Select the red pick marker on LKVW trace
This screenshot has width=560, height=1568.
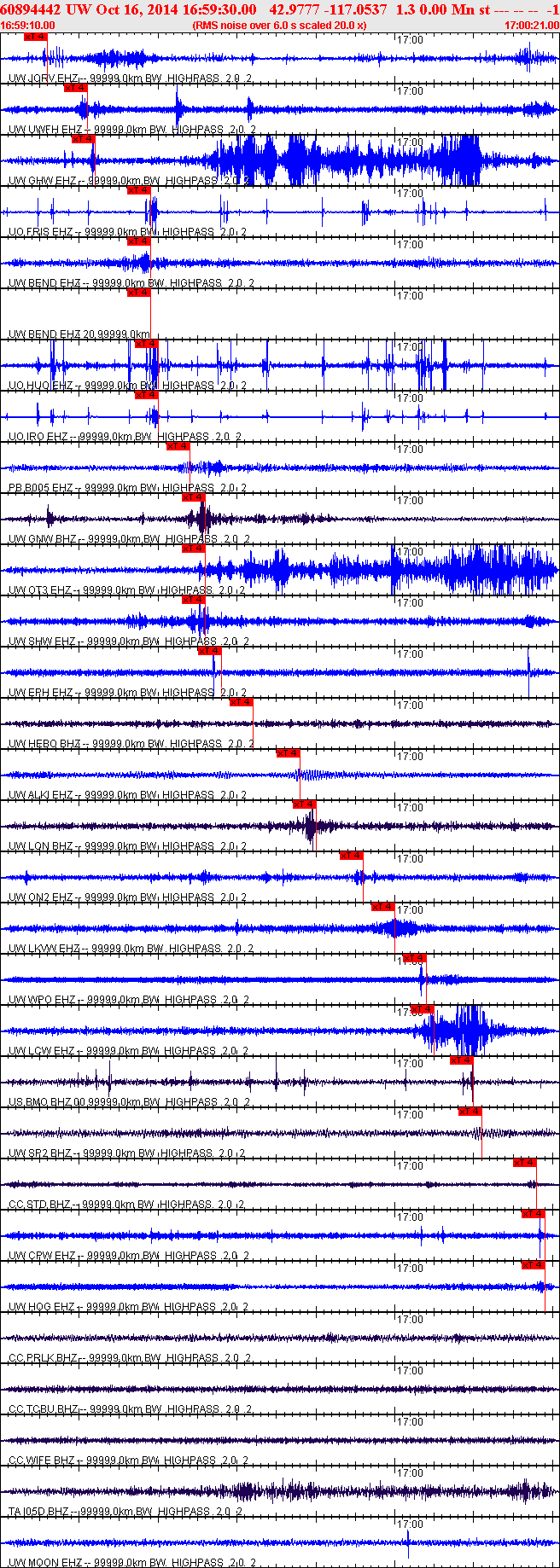(x=382, y=907)
